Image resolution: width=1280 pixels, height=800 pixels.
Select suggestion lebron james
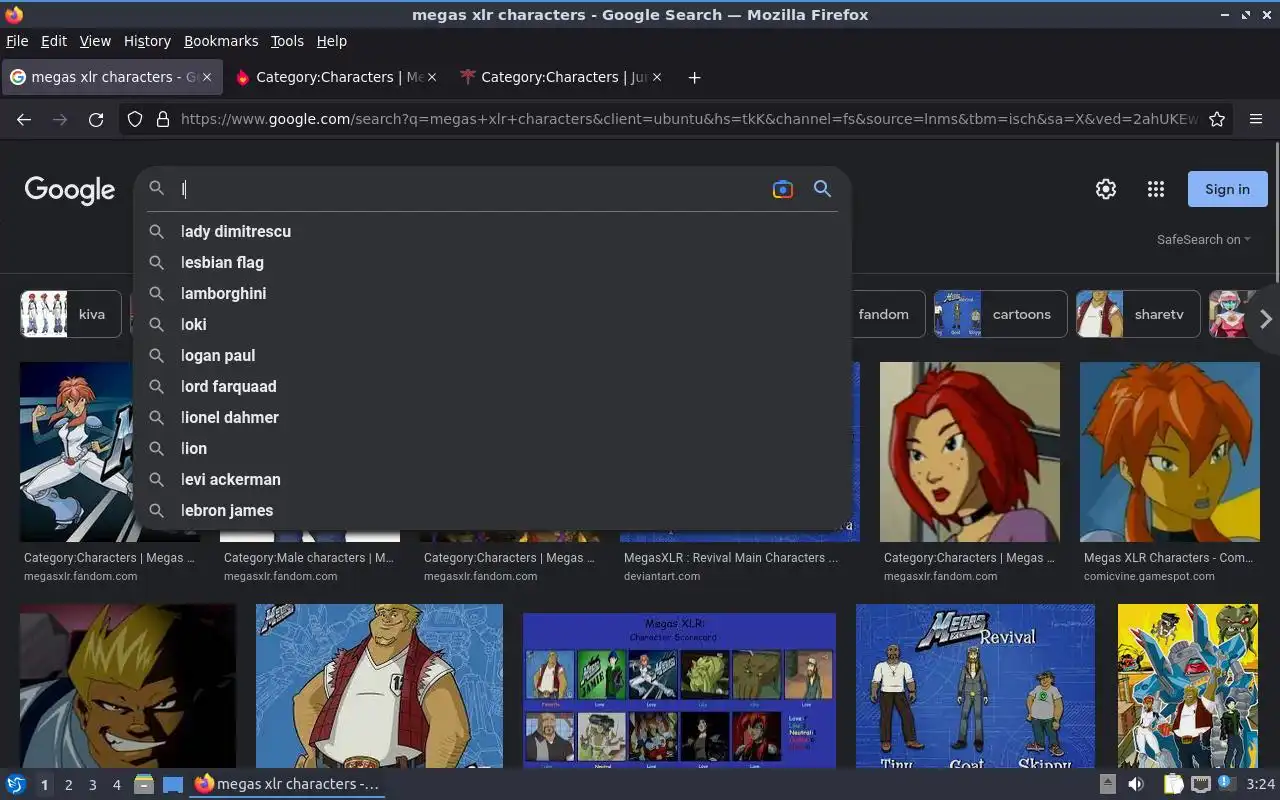pyautogui.click(x=492, y=510)
